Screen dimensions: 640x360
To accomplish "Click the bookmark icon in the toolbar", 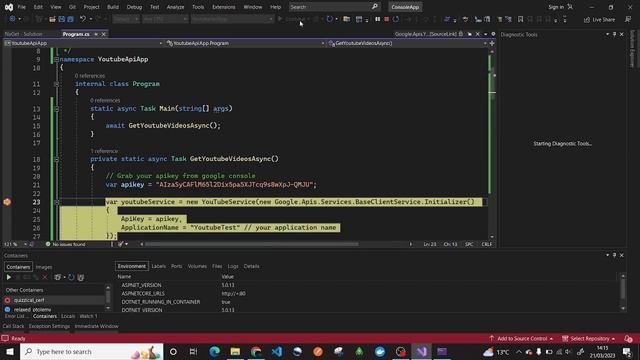I will (520, 19).
